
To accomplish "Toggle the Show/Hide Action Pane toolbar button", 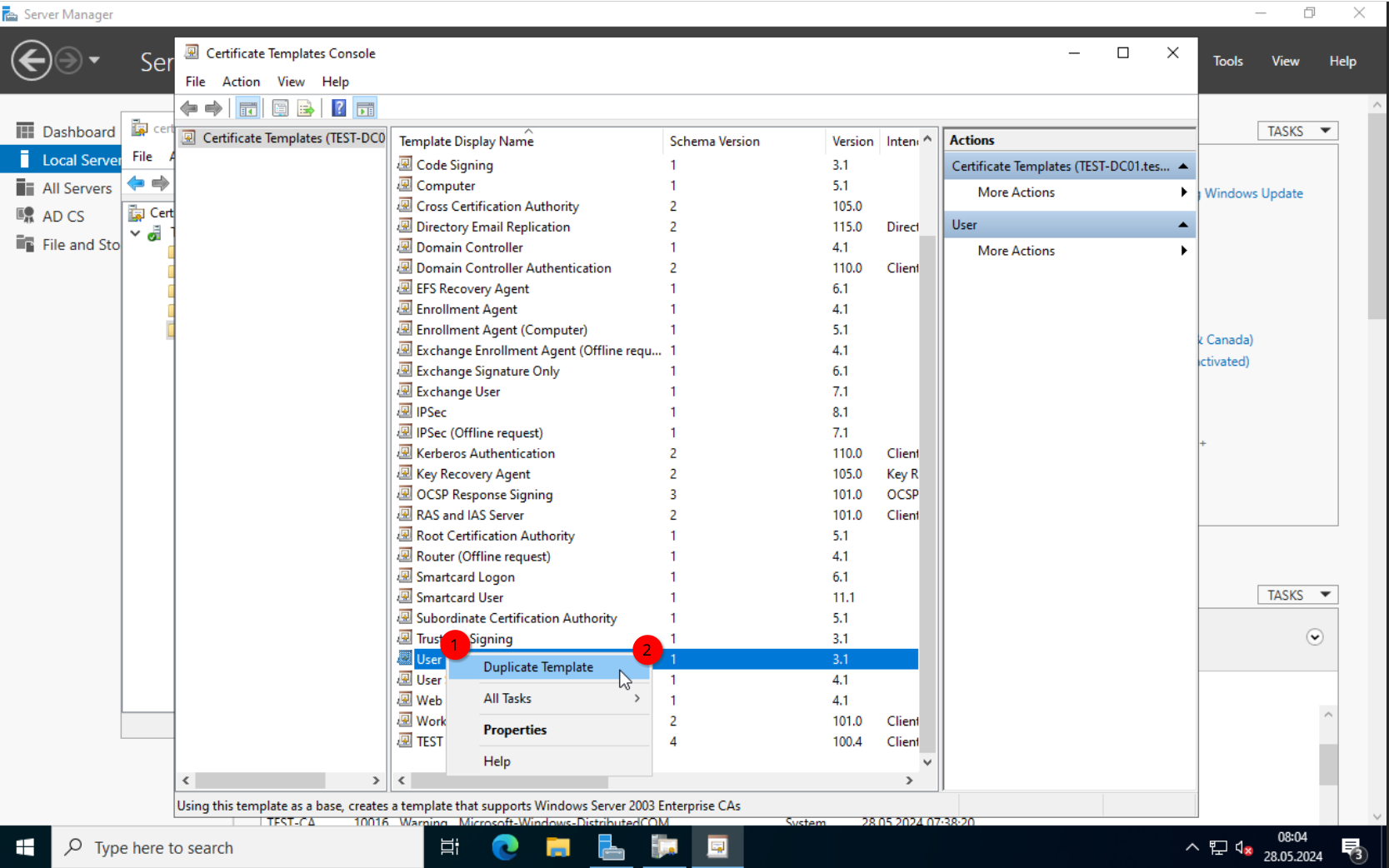I will click(x=365, y=108).
